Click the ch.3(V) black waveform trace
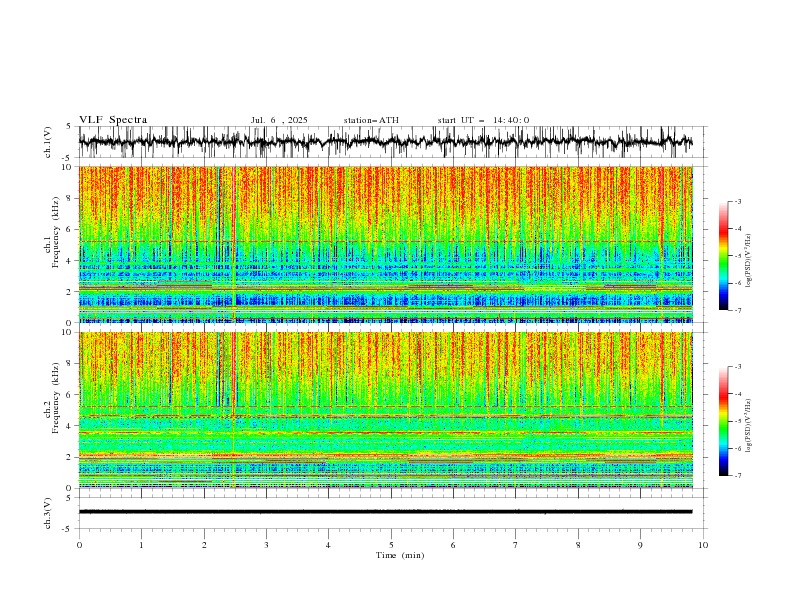The width and height of the screenshot is (792, 612). tap(386, 512)
